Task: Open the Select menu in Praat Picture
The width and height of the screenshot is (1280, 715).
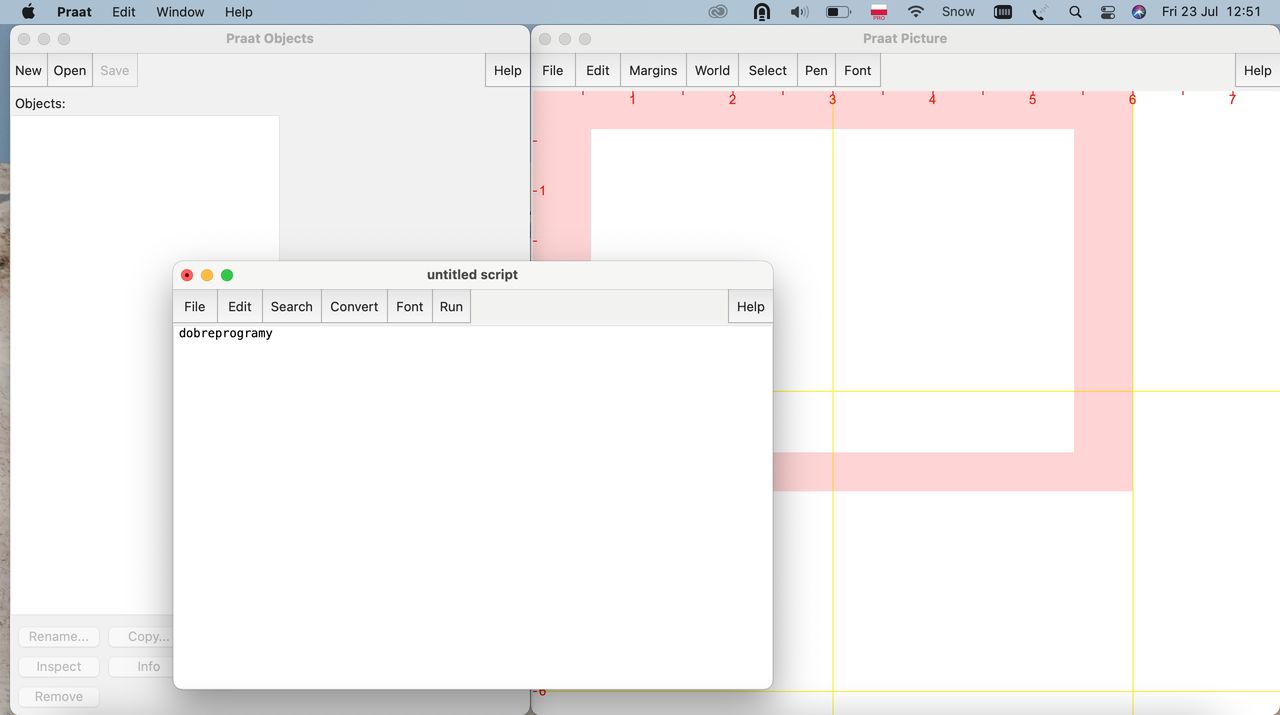Action: tap(768, 70)
